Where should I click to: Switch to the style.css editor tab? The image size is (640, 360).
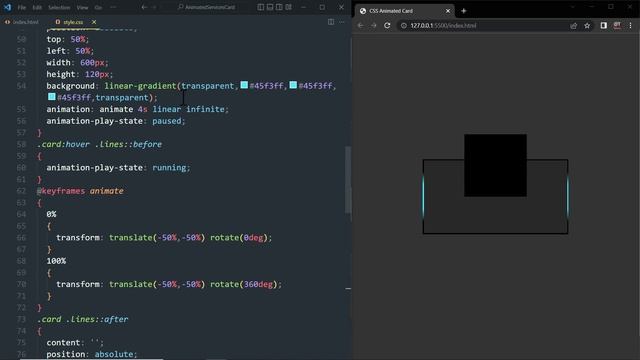(69, 22)
